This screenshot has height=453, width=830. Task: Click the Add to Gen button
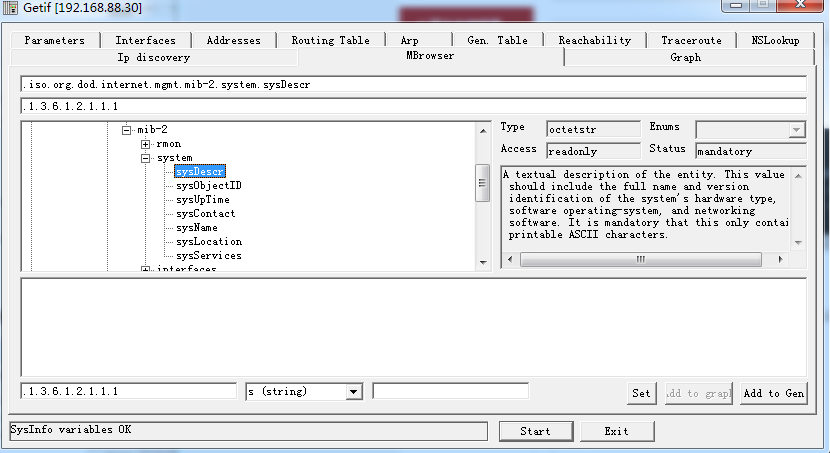click(x=774, y=393)
